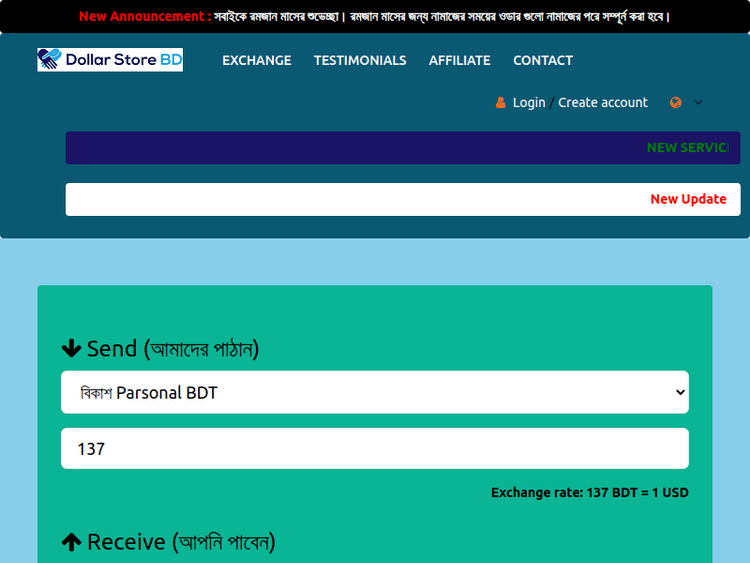
Task: Click the red New Update ticker text
Action: 688,199
